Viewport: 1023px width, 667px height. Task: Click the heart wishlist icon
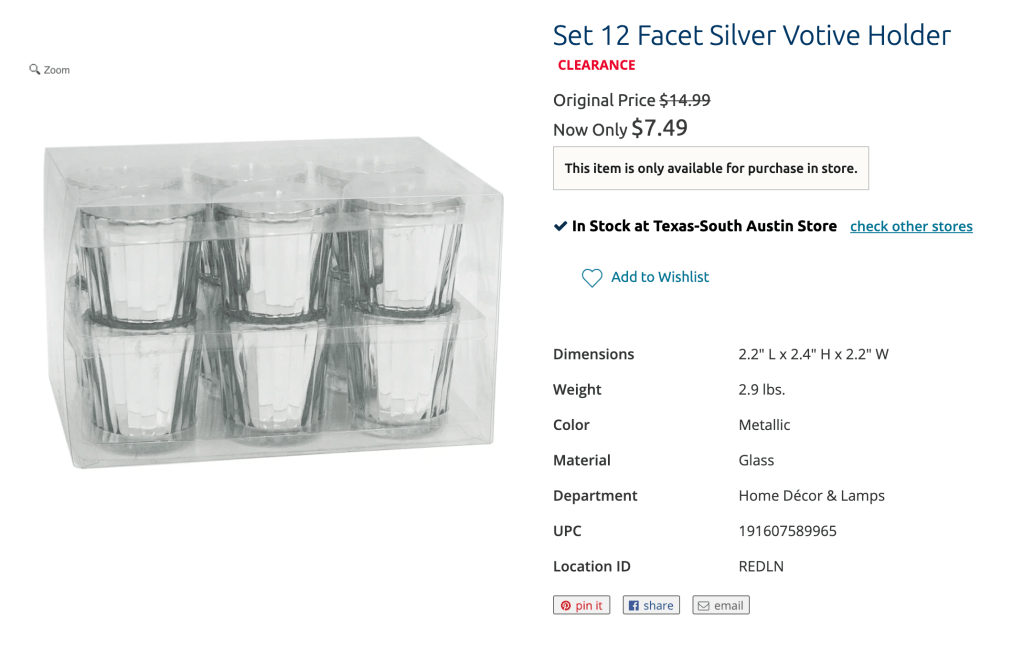click(592, 278)
